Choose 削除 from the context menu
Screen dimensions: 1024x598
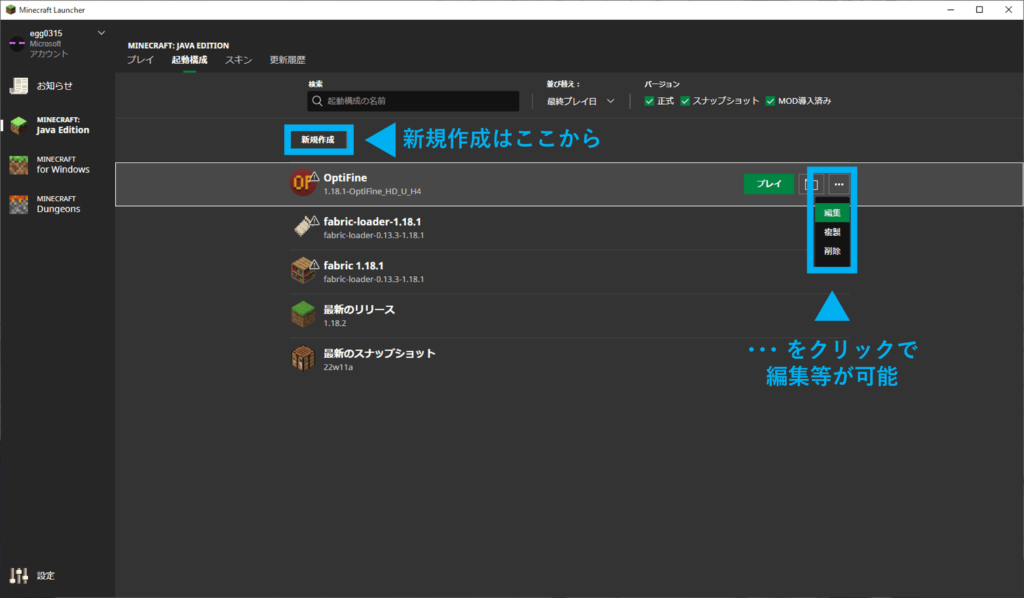point(832,251)
